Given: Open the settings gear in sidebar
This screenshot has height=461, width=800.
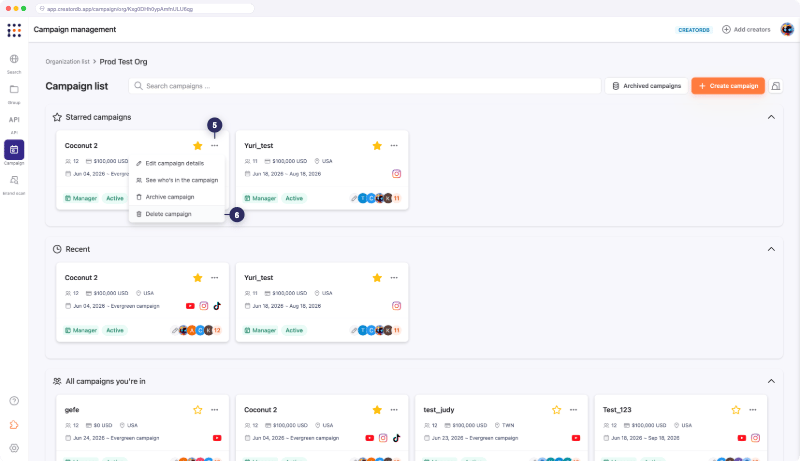Looking at the screenshot, I should [x=14, y=448].
